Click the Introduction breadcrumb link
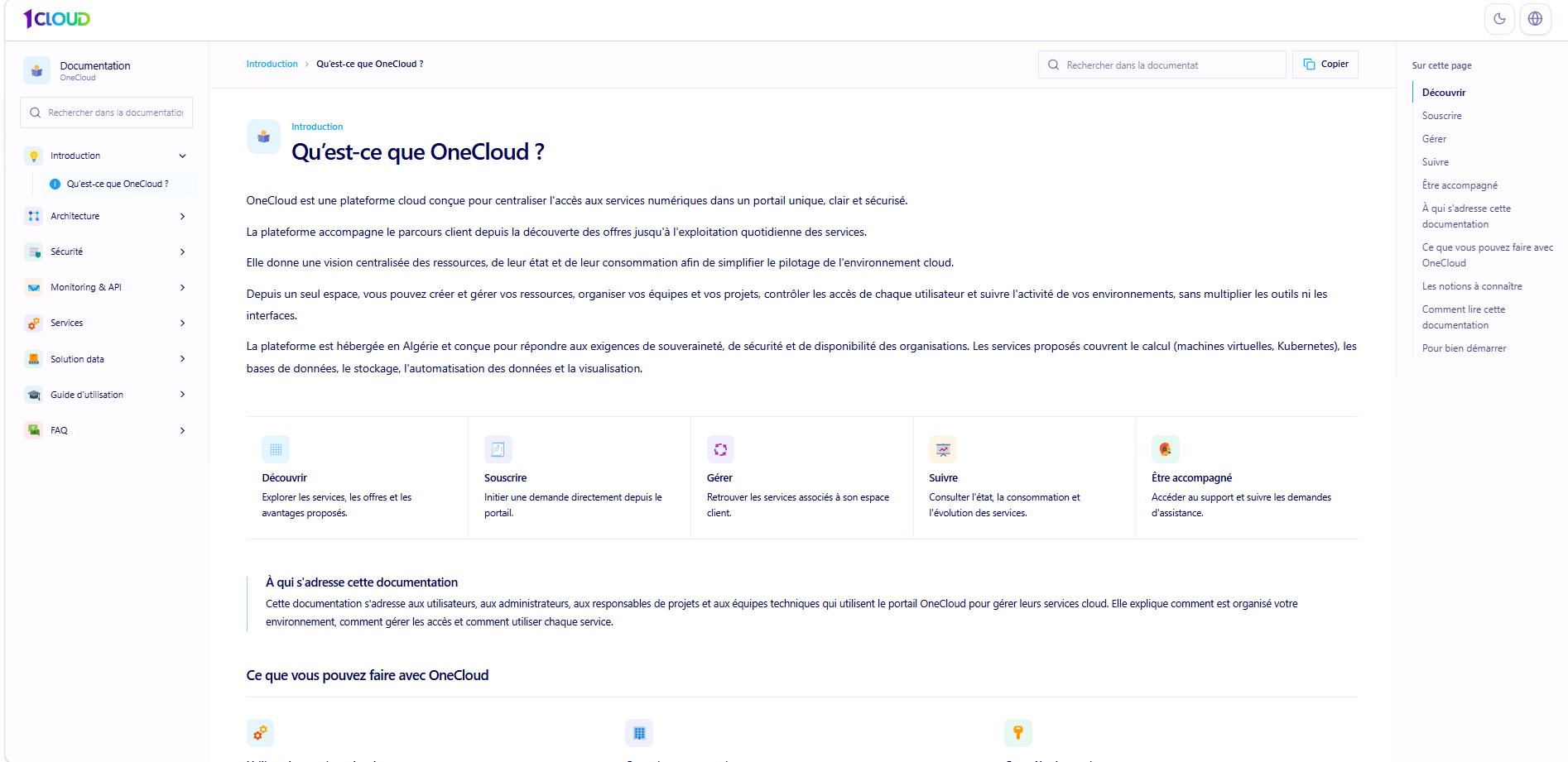The width and height of the screenshot is (1568, 762). tap(272, 64)
